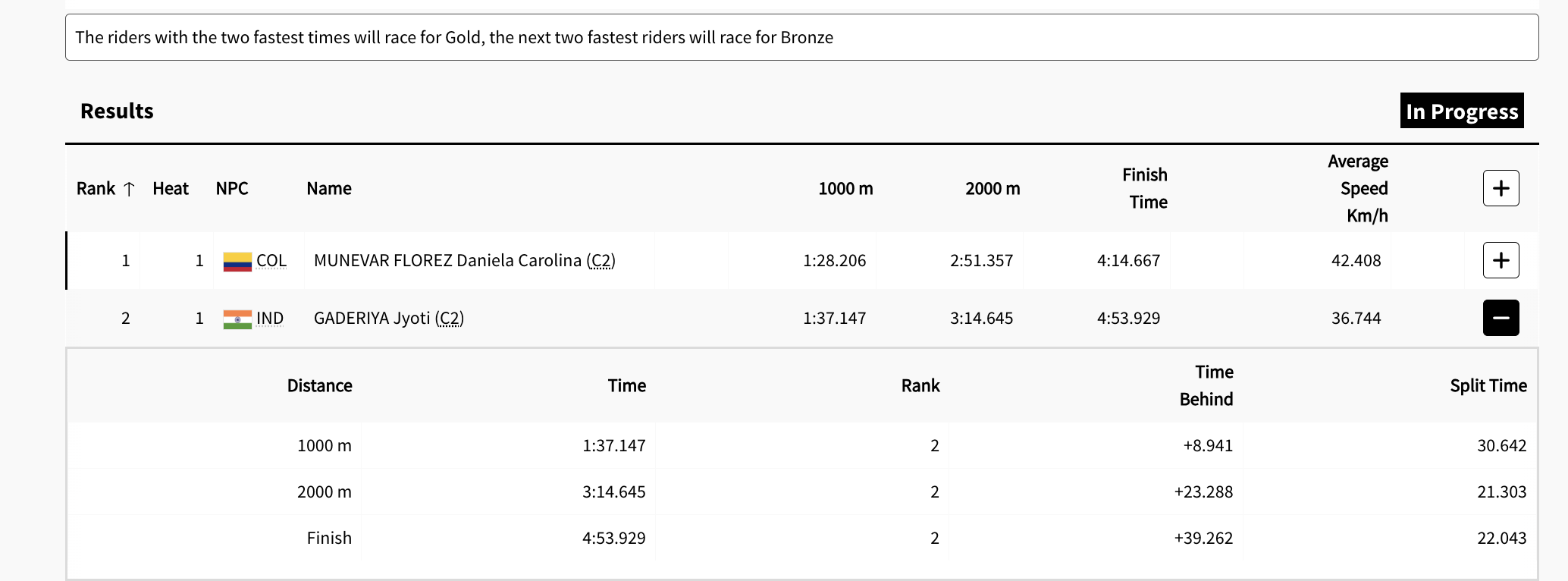
Task: Expand all rows with header plus button
Action: pos(1501,188)
